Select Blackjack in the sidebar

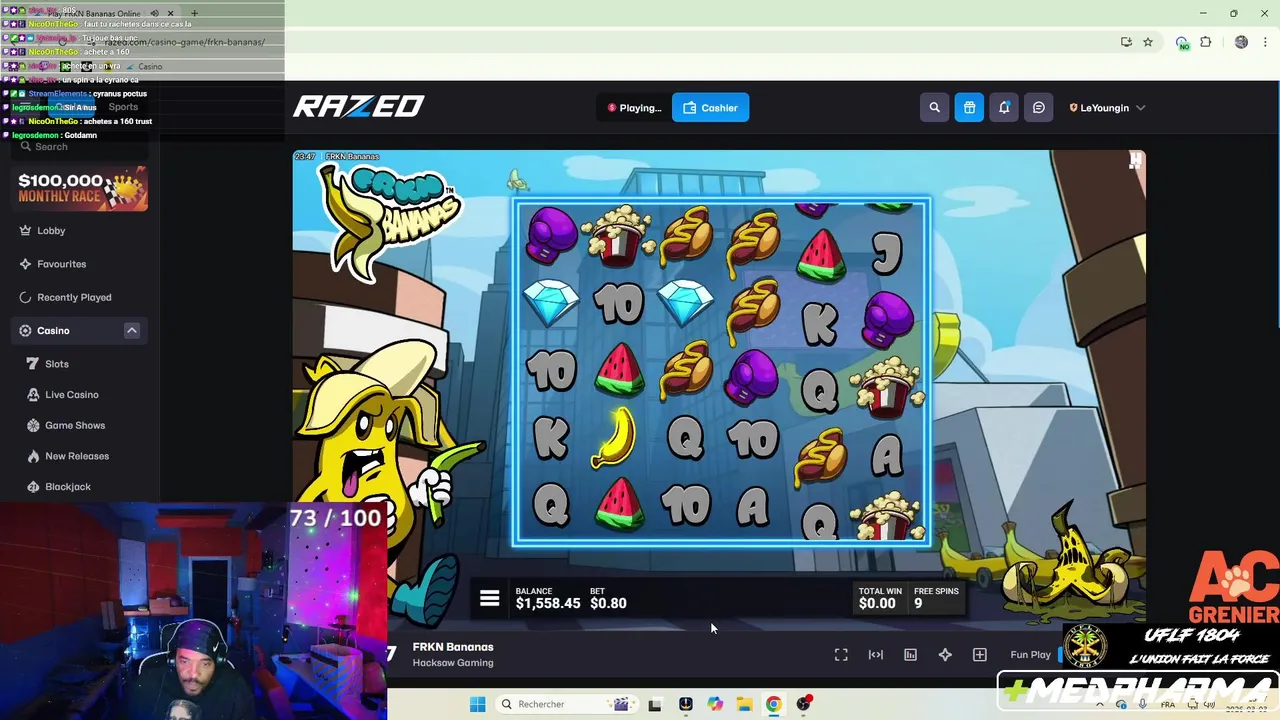pos(68,486)
